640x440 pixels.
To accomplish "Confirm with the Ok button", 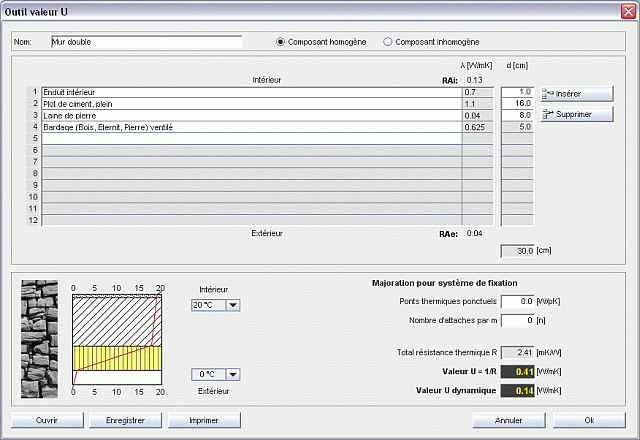I will pos(589,420).
